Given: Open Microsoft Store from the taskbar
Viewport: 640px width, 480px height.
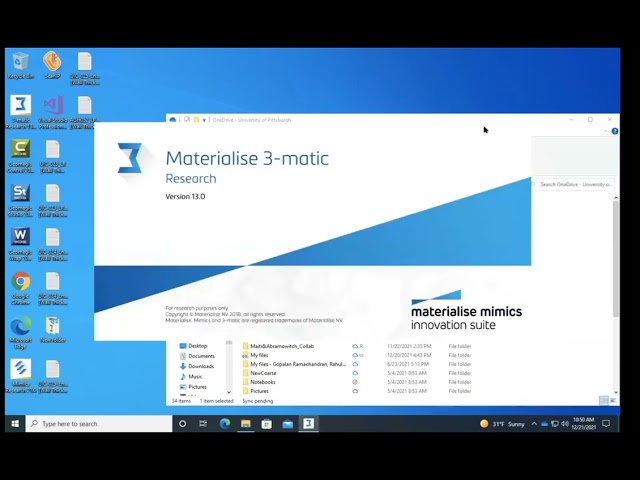Looking at the screenshot, I should pyautogui.click(x=267, y=424).
